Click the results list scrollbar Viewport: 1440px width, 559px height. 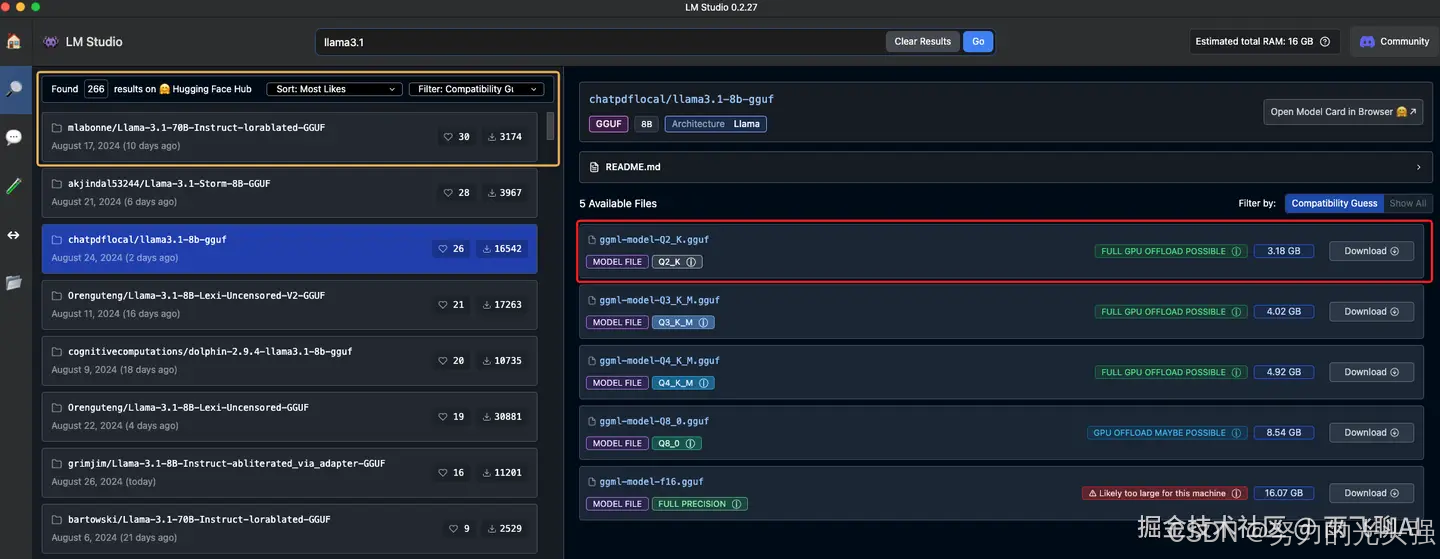click(x=550, y=126)
